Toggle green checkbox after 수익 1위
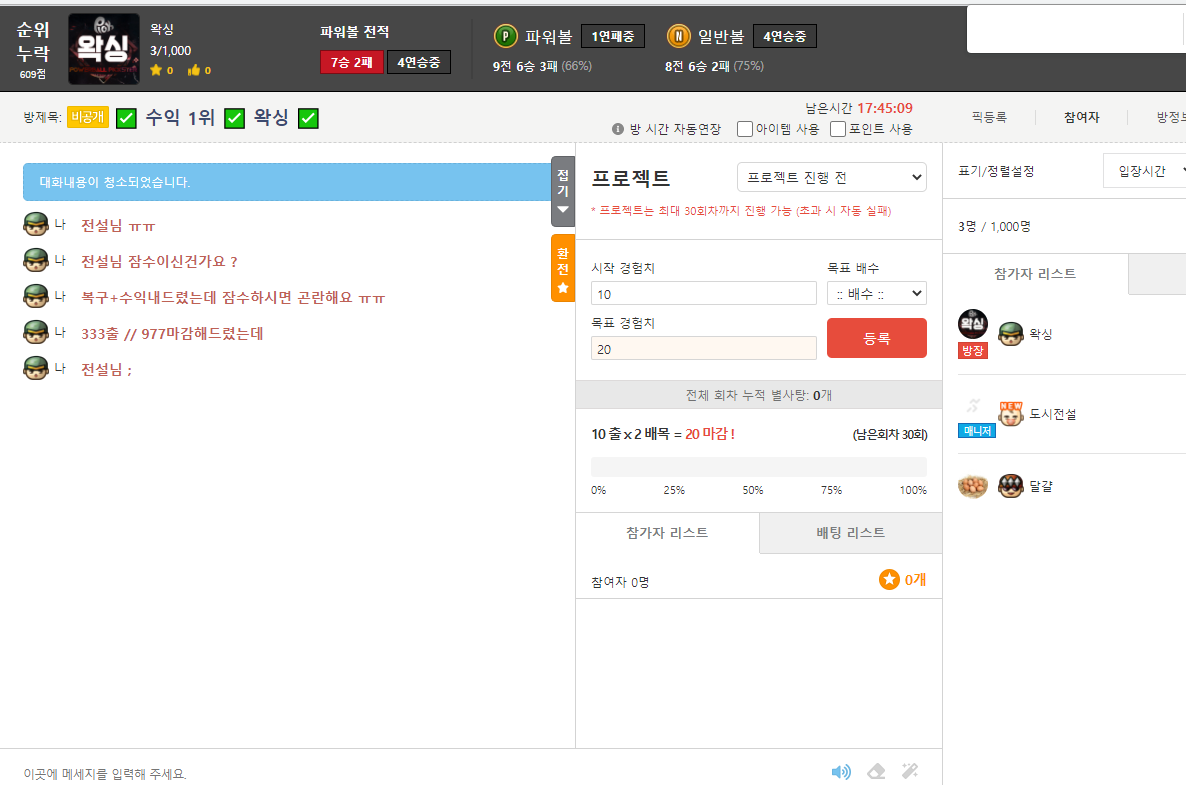Viewport: 1186px width, 785px height. pos(234,119)
